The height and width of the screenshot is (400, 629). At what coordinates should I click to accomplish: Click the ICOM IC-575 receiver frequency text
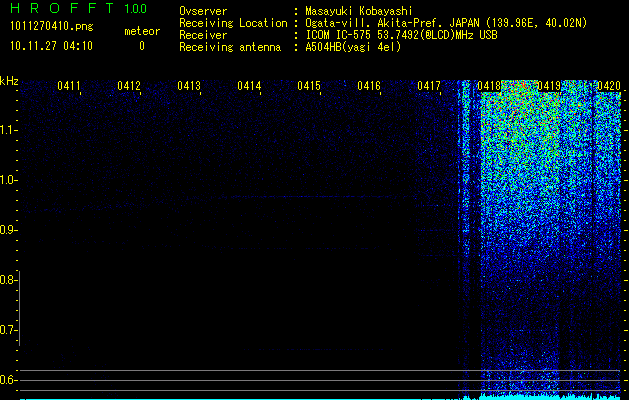[x=401, y=35]
